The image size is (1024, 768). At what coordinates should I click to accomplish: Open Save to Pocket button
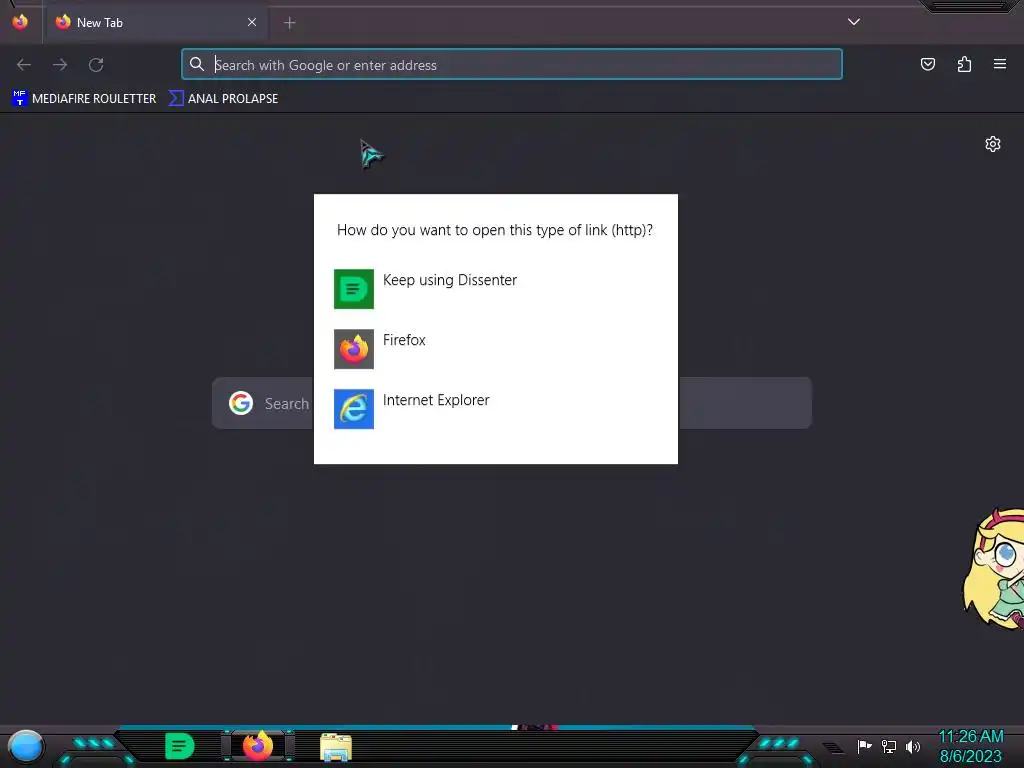pyautogui.click(x=928, y=64)
